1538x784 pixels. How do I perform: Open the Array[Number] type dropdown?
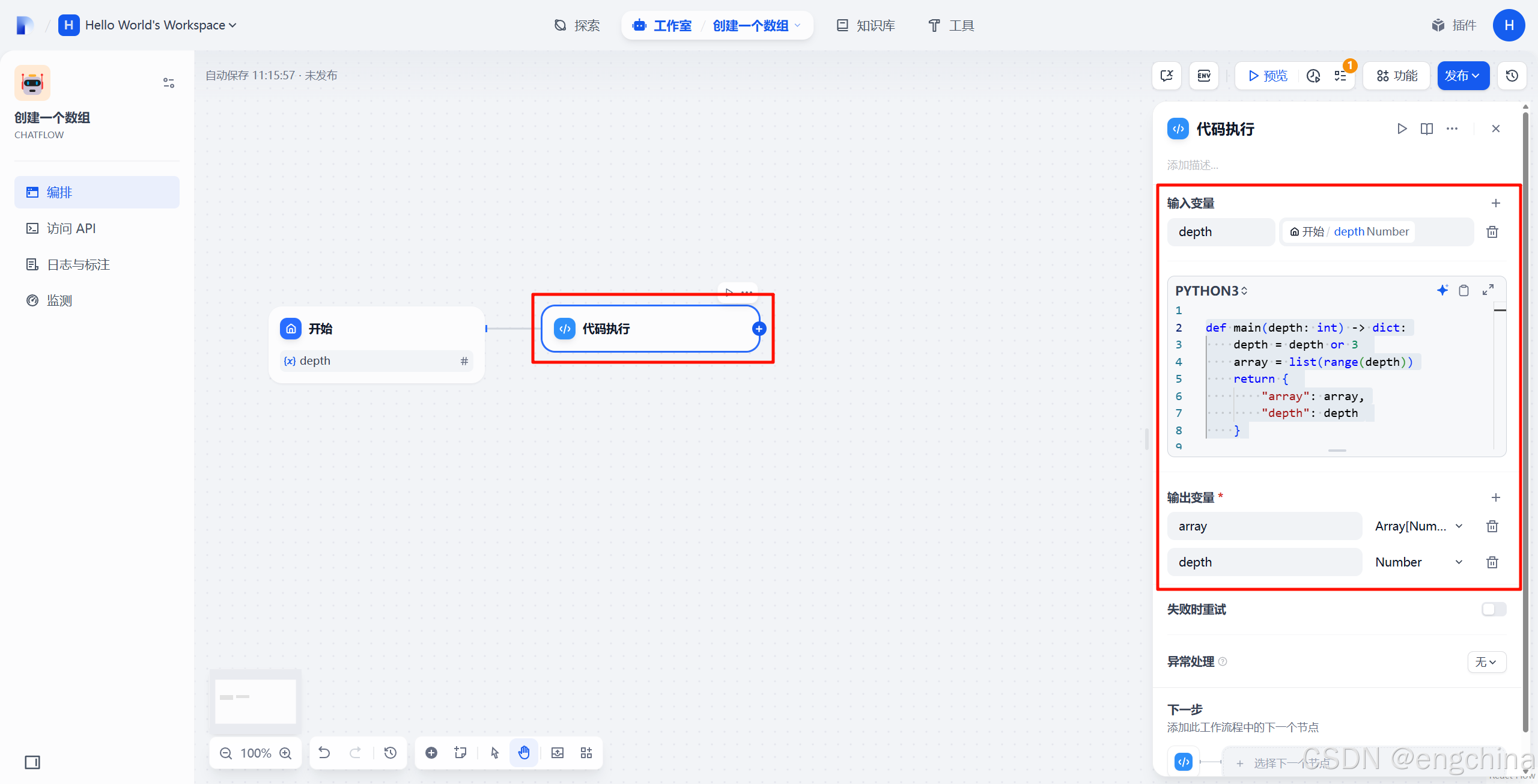coord(1419,526)
